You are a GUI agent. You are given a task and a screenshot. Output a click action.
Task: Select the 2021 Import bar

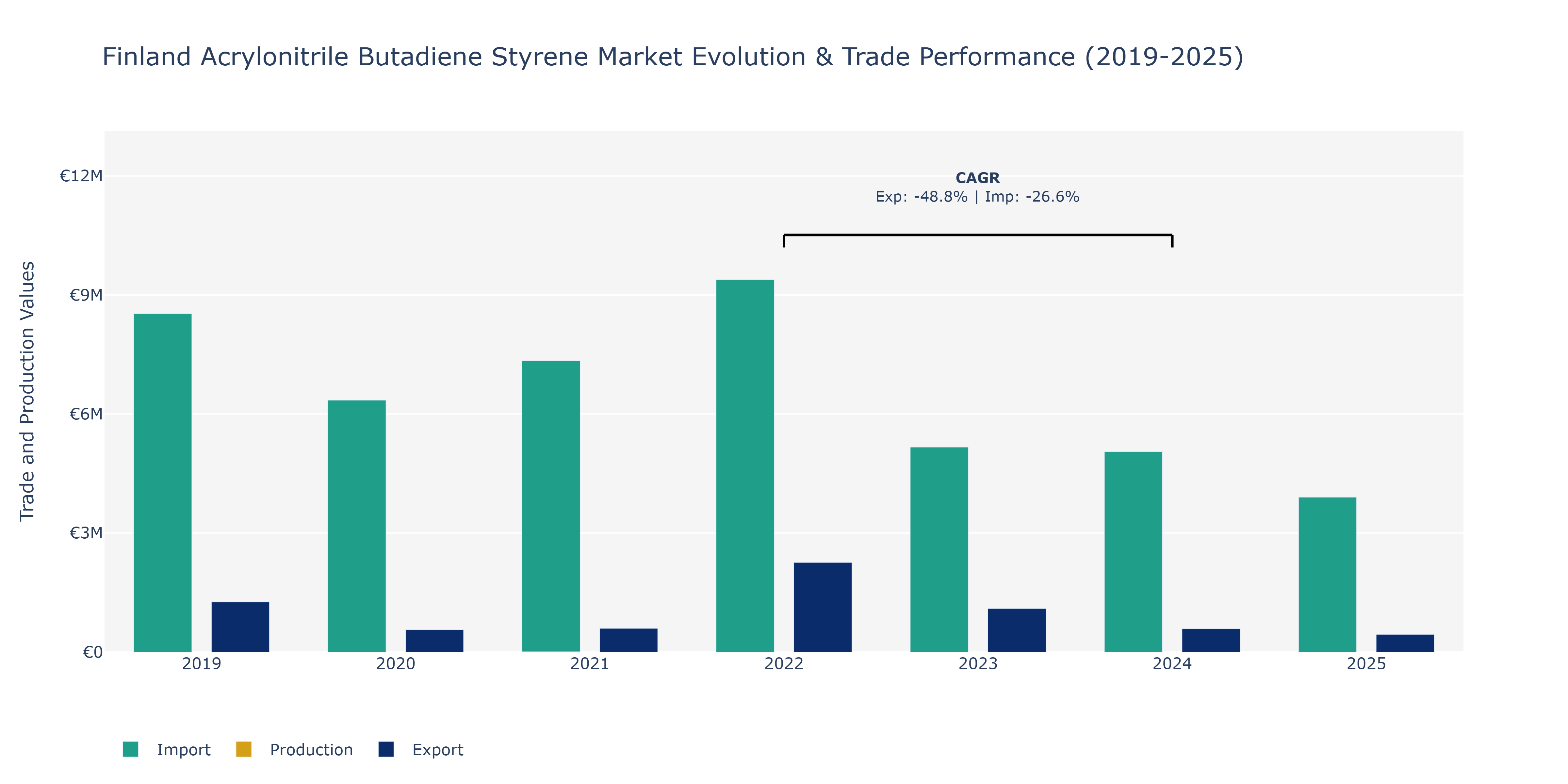[x=551, y=506]
